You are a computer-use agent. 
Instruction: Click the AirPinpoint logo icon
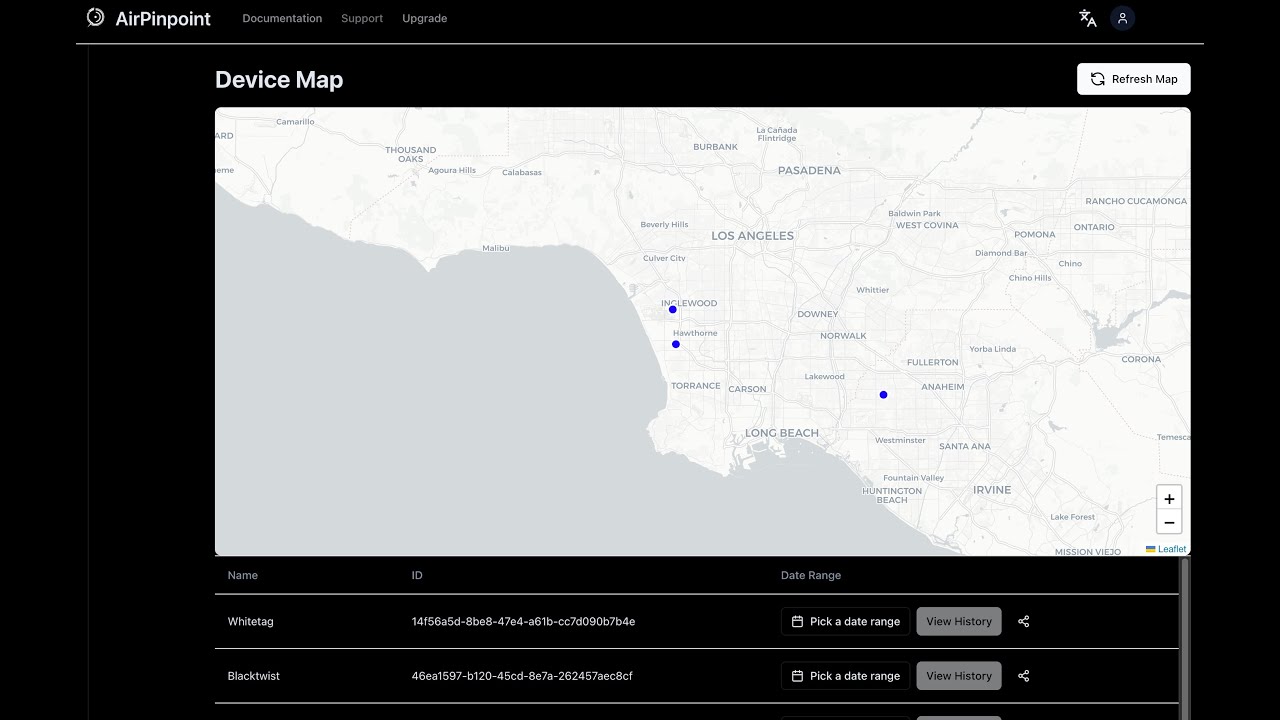tap(95, 17)
